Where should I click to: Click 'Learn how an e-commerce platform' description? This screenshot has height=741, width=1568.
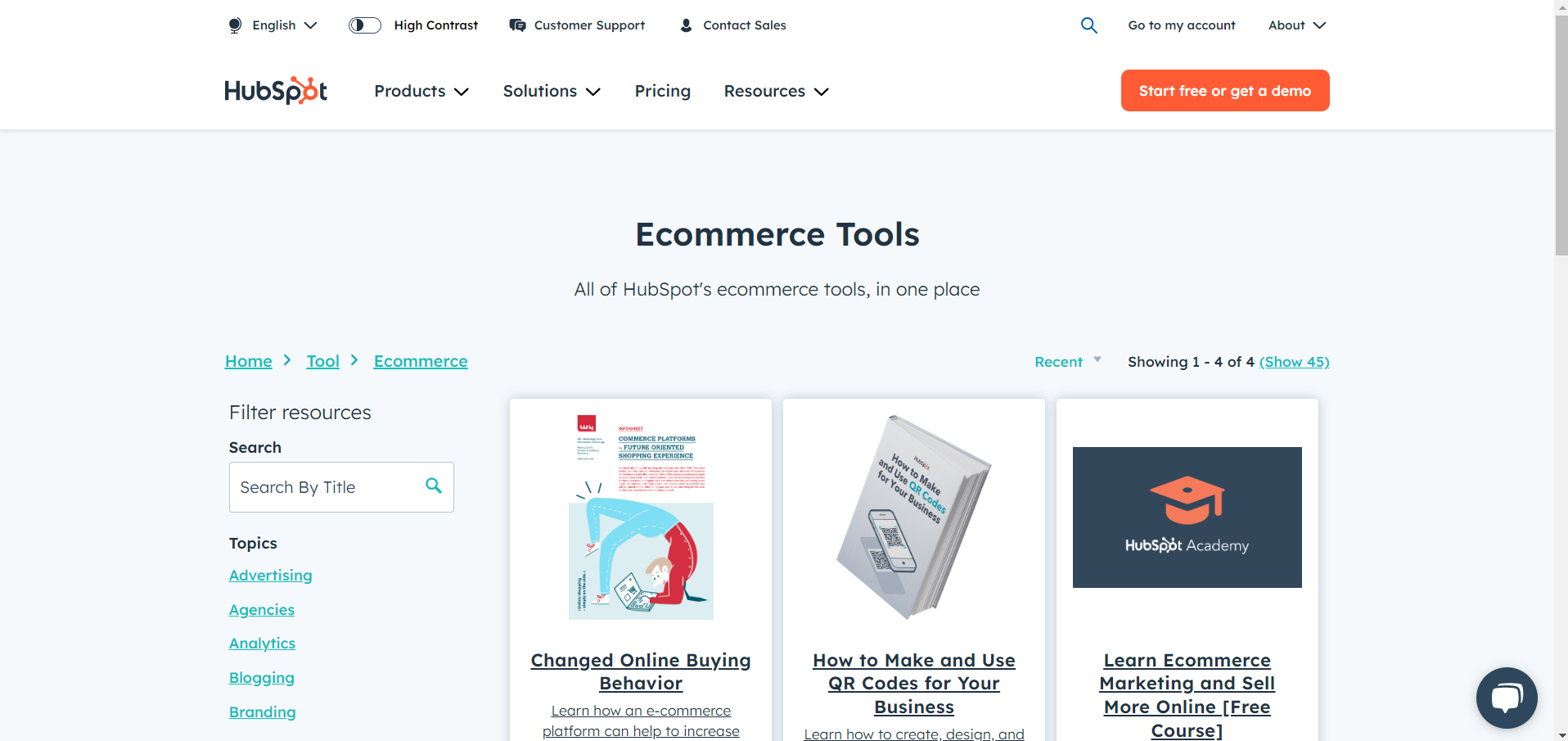pos(641,721)
